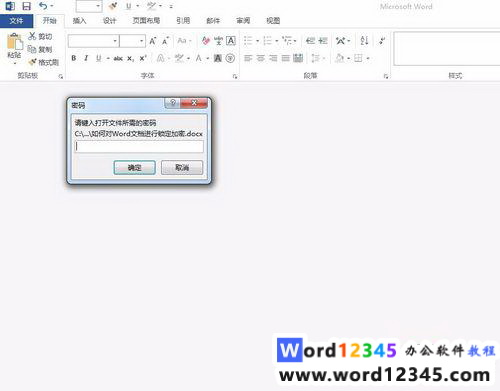Switch to the 引用 references tab

[x=183, y=21]
